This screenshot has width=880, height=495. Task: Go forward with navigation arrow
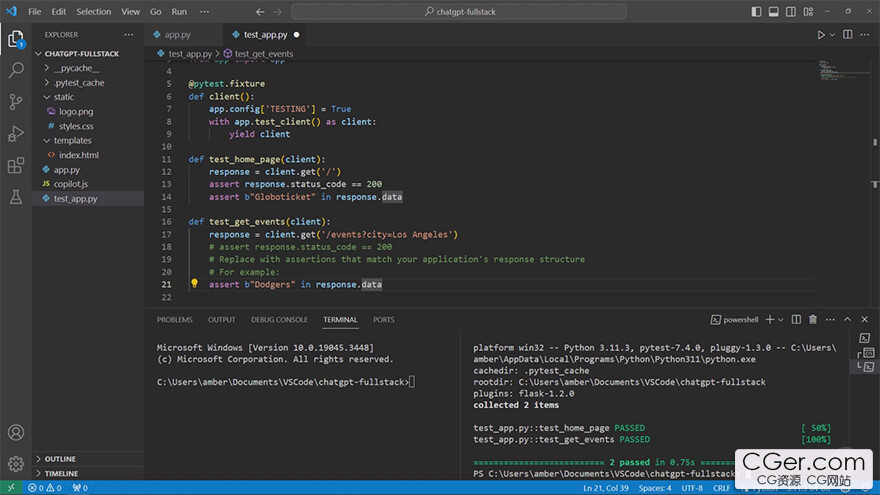click(x=277, y=12)
